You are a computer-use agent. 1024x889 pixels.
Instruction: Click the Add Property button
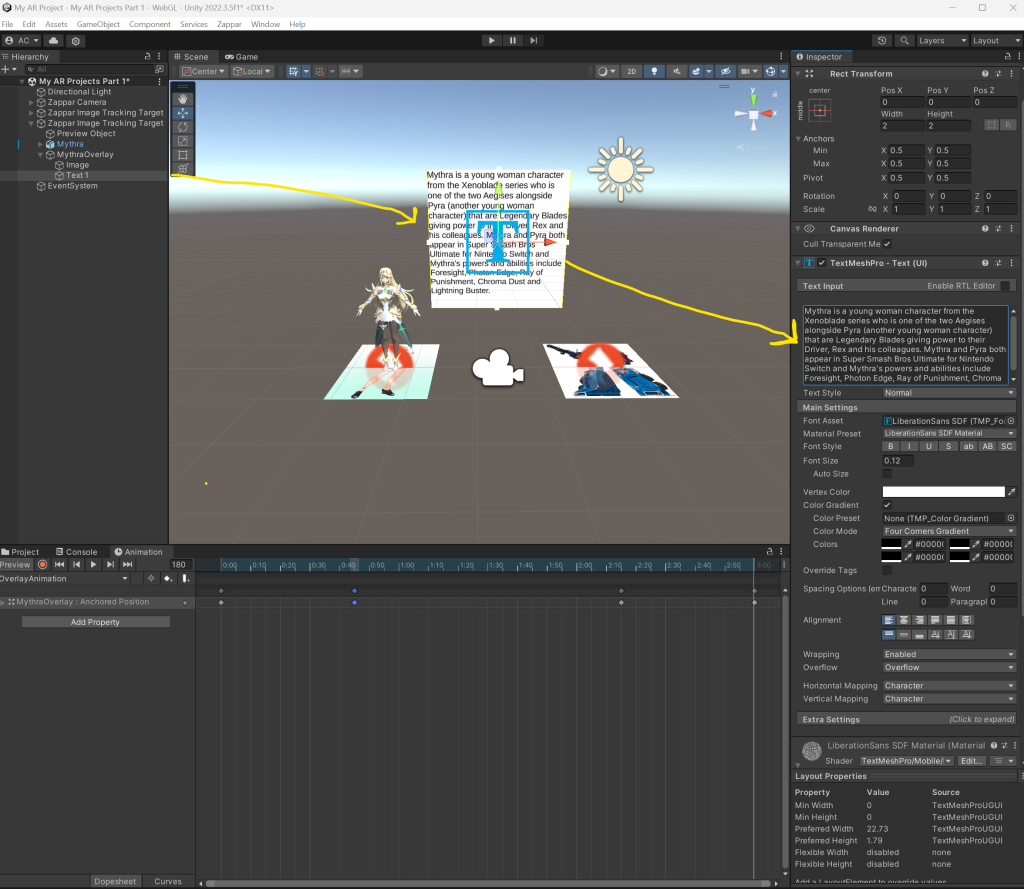[x=96, y=622]
